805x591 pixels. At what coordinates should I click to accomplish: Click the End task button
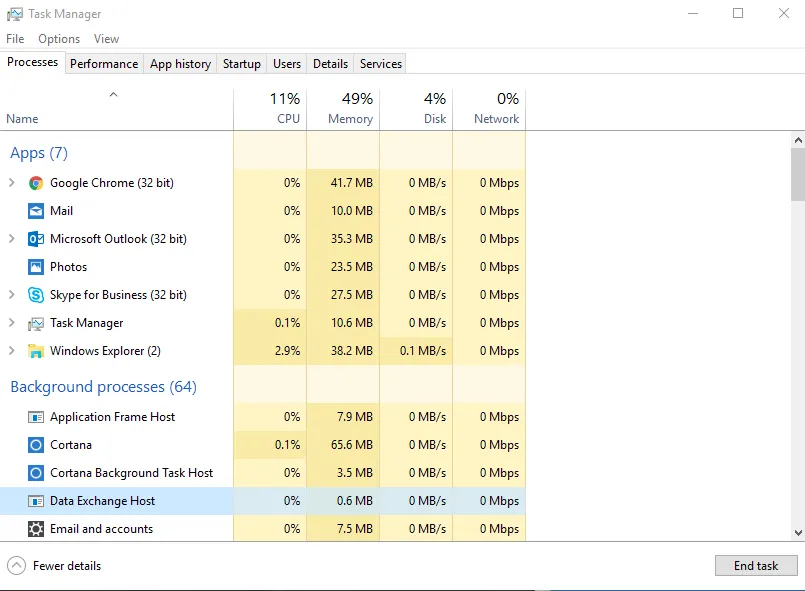click(x=756, y=565)
